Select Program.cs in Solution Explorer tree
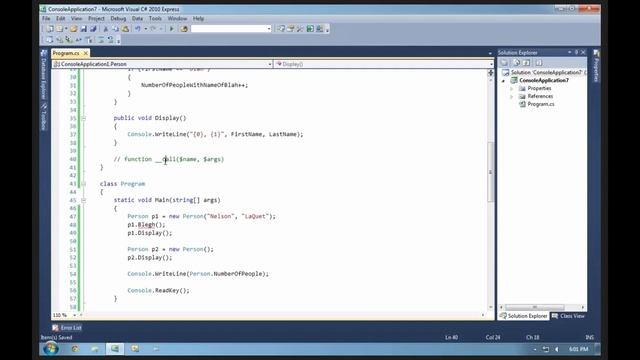Viewport: 640px width, 360px height. pos(540,104)
